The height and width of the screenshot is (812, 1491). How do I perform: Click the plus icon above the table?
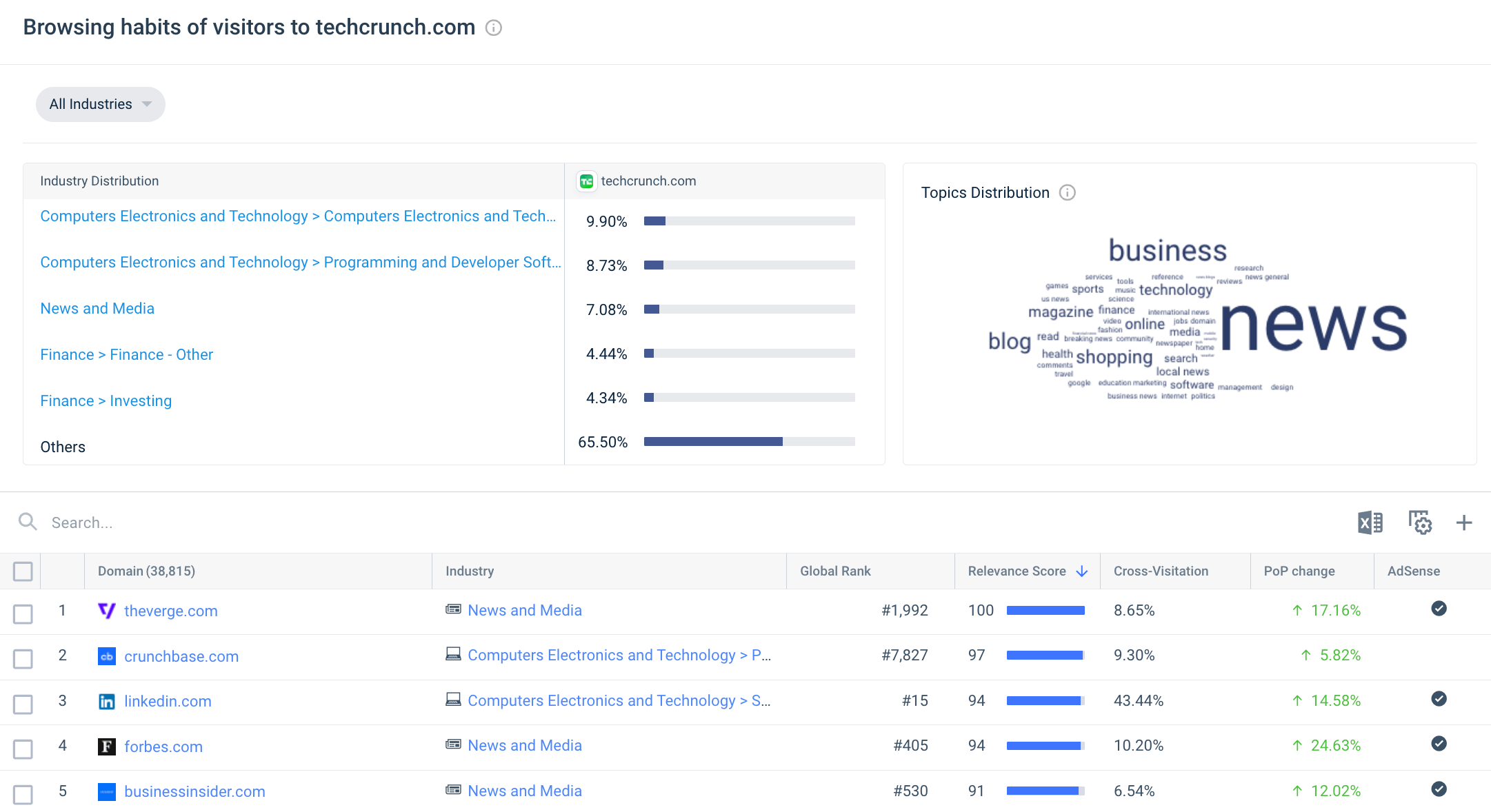(x=1464, y=522)
